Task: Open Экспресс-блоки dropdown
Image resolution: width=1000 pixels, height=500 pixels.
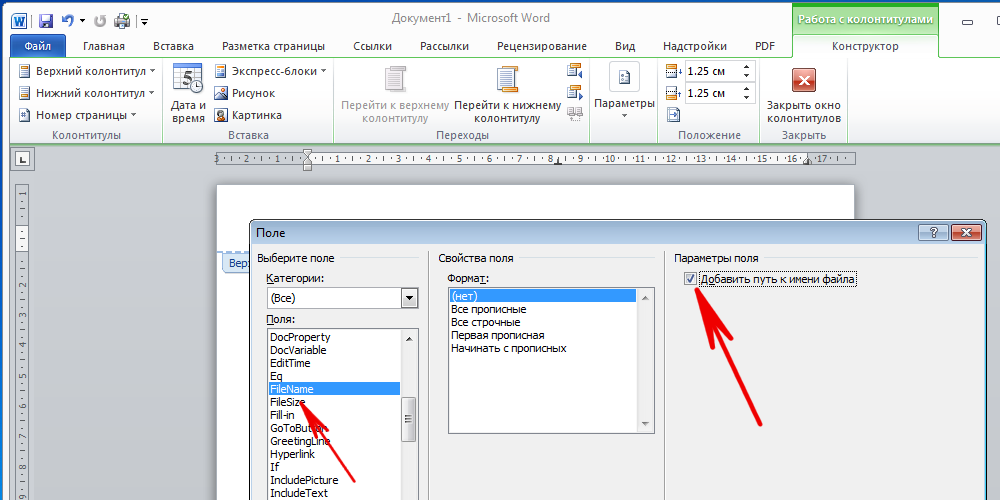Action: (x=270, y=71)
